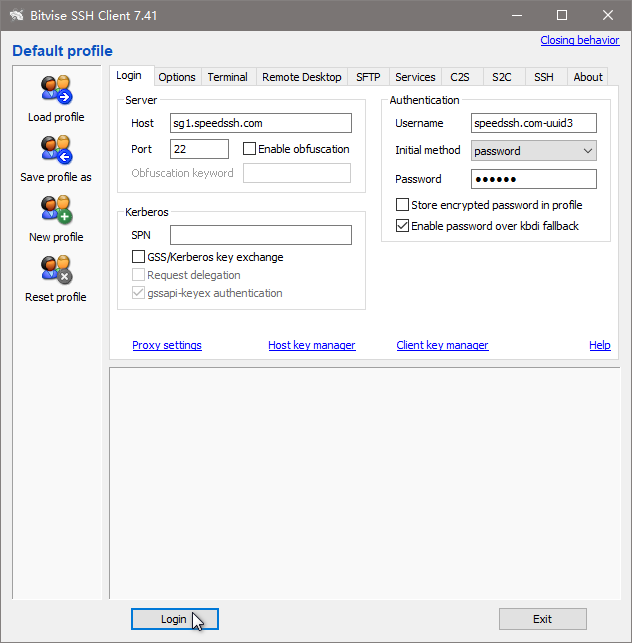Go to the SFTP tab
The height and width of the screenshot is (643, 632).
coord(368,77)
